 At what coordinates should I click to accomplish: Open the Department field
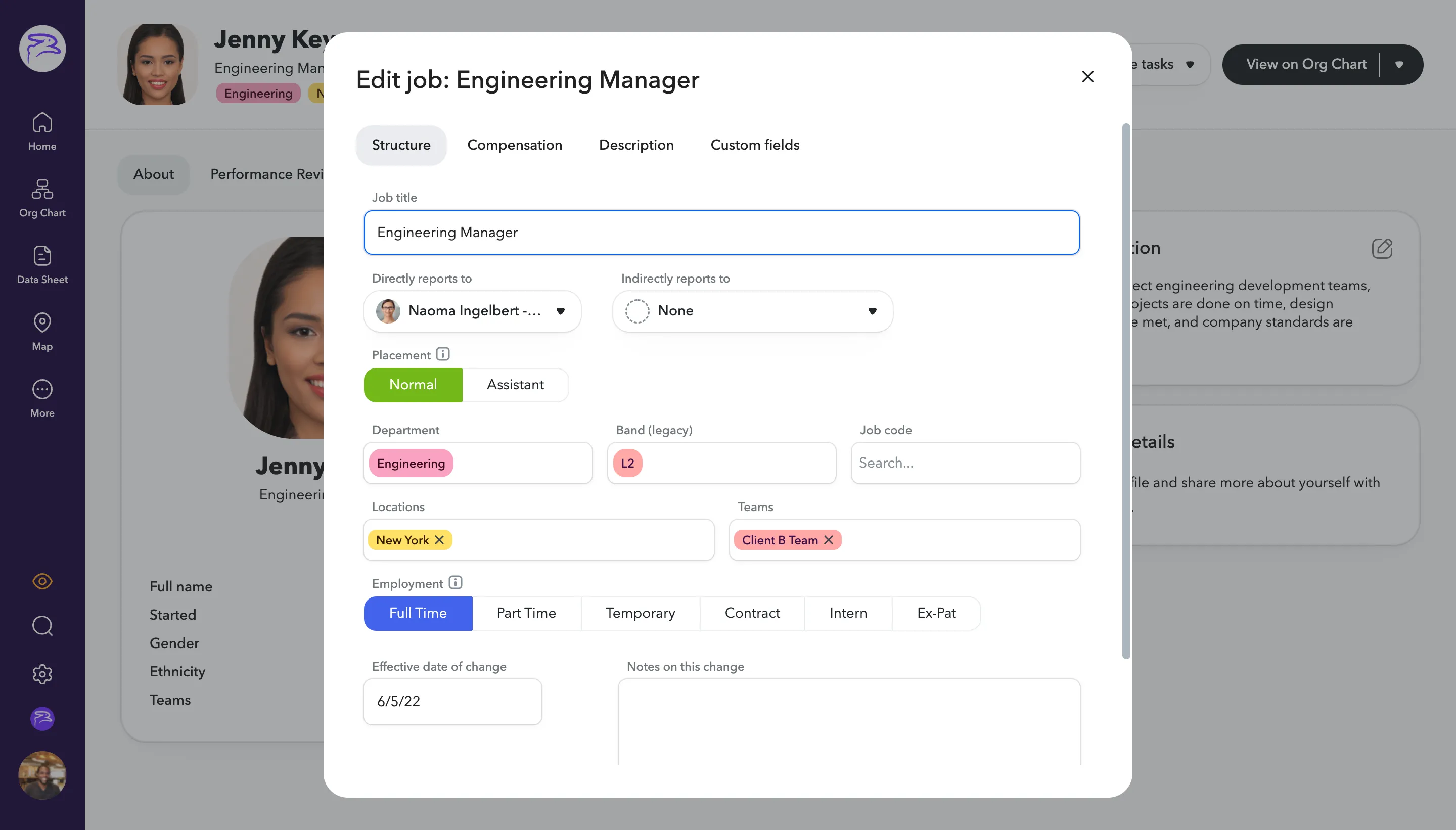click(478, 463)
